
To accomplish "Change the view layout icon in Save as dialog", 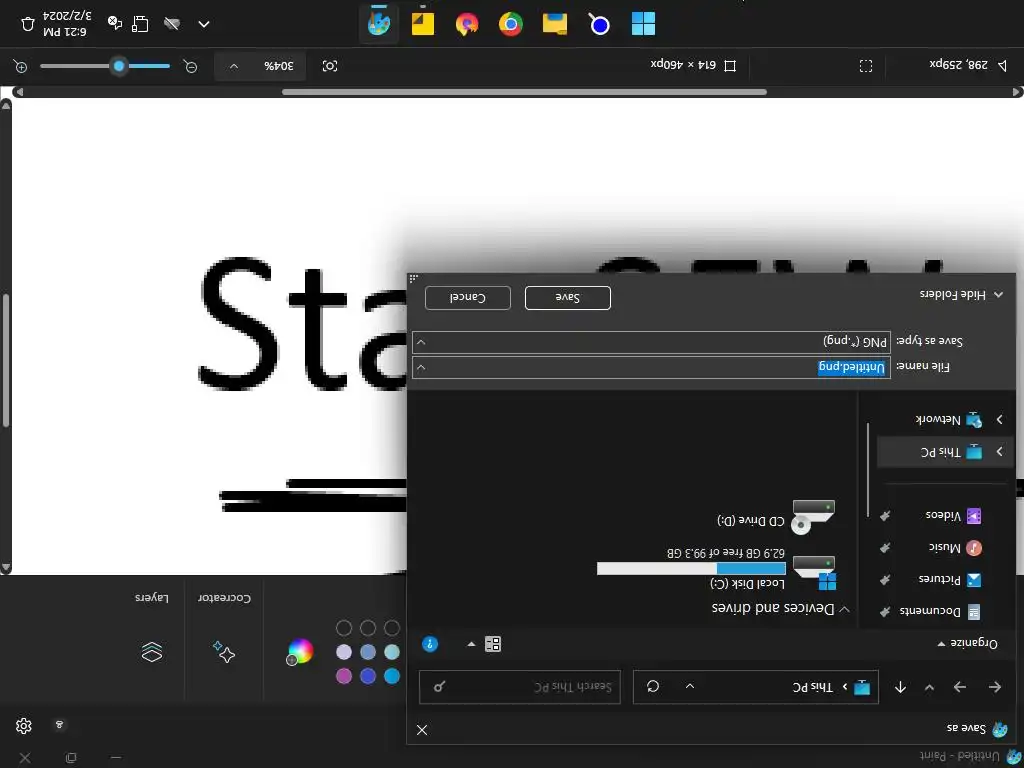I will 493,645.
